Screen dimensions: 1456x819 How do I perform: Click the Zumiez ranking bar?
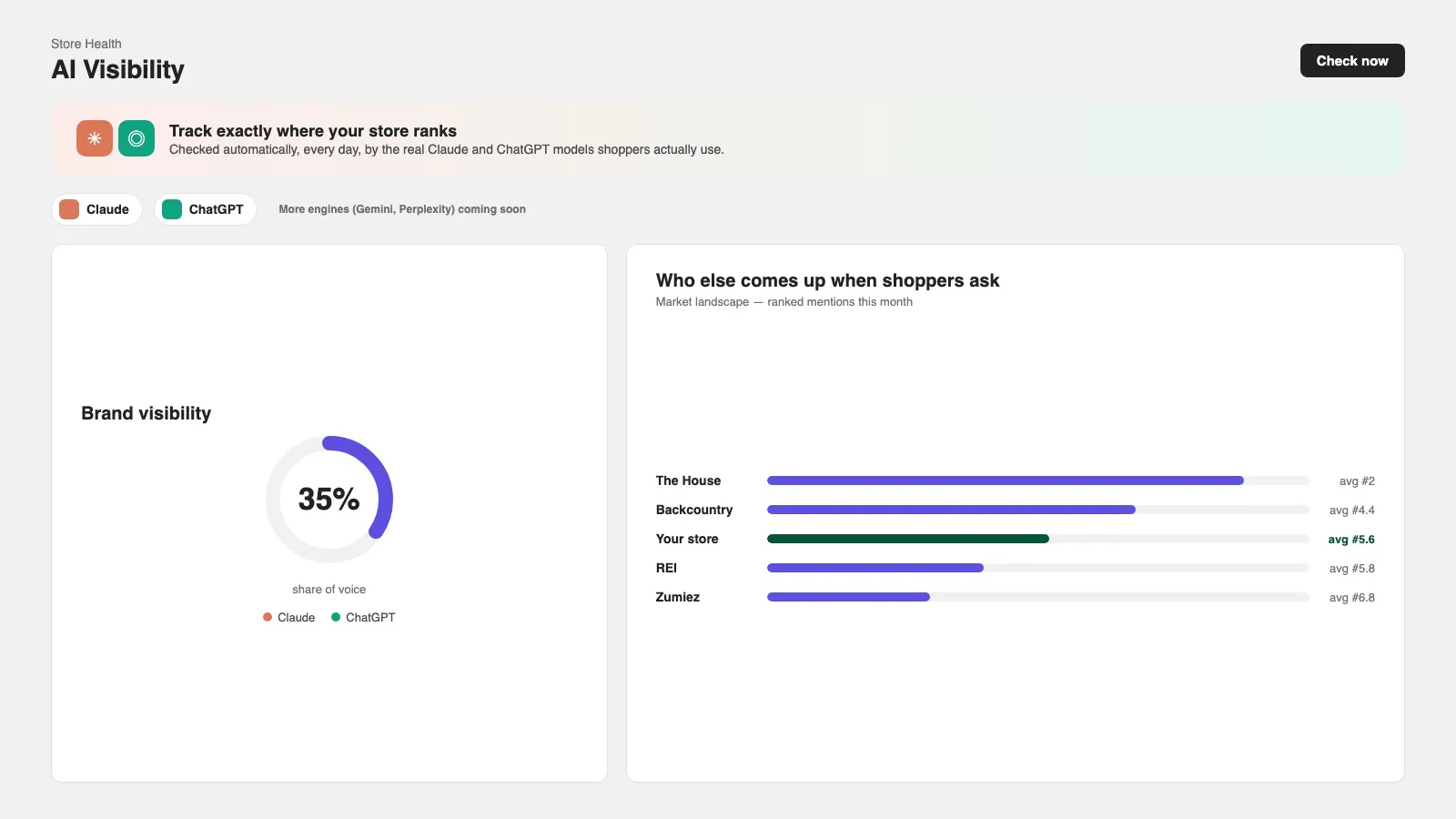click(x=1038, y=597)
